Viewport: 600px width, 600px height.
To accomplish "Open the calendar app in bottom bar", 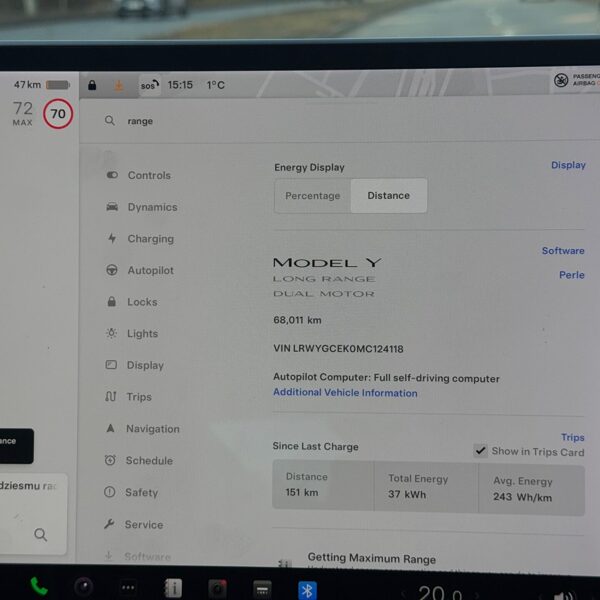I will (x=262, y=590).
